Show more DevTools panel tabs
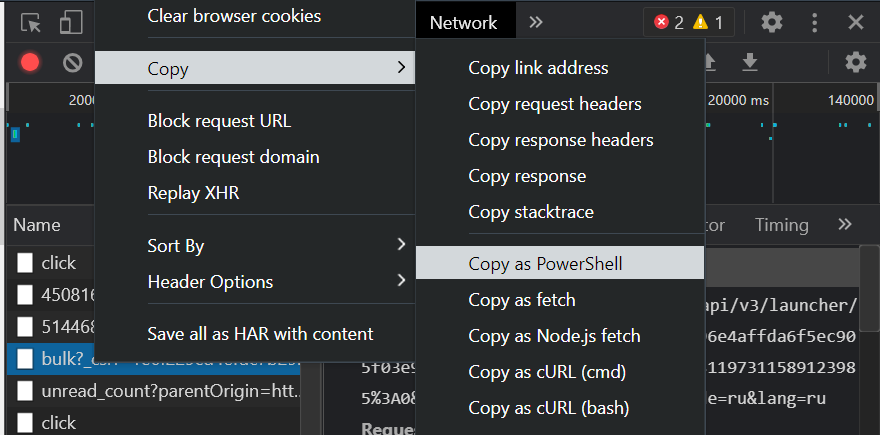The image size is (880, 435). 536,22
